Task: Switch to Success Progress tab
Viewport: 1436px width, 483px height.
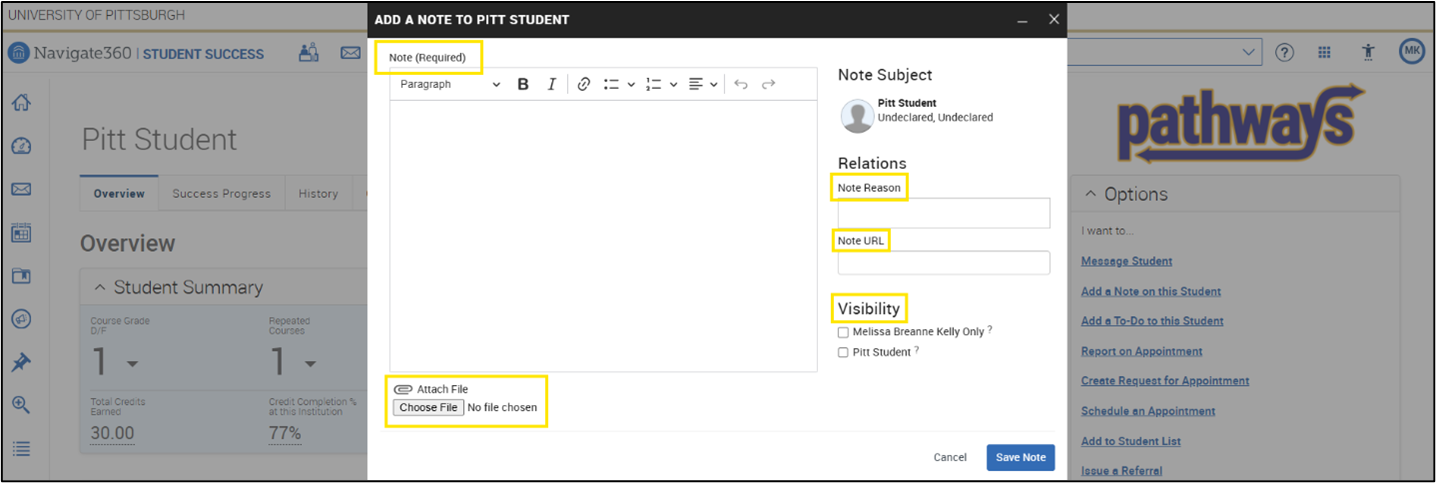Action: point(221,194)
